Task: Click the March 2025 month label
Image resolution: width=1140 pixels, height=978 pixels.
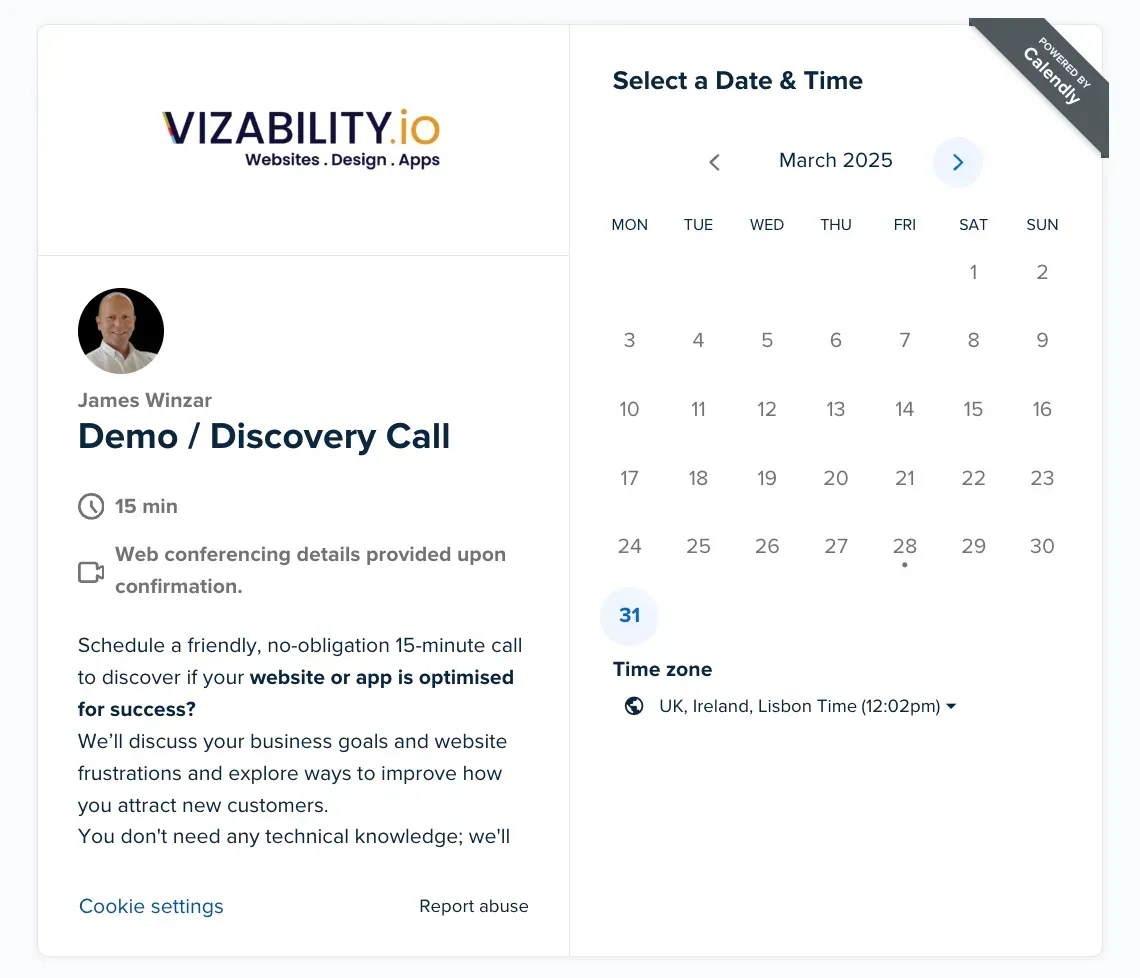Action: [x=836, y=160]
